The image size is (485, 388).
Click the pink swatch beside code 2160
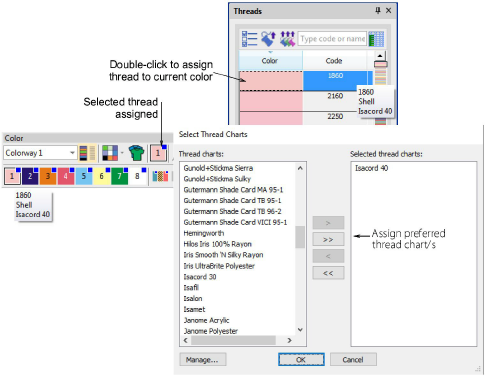point(271,101)
